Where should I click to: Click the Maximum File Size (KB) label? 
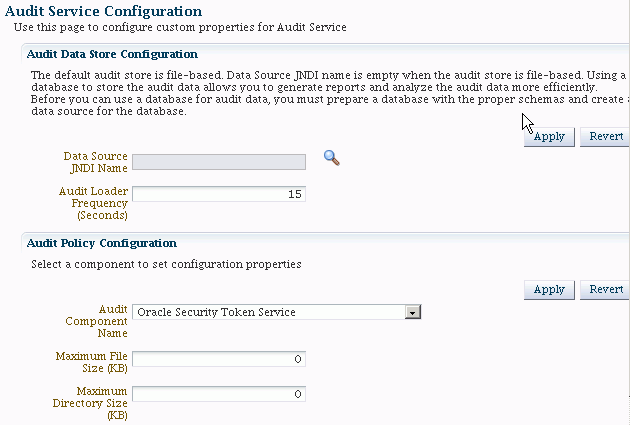pos(92,362)
